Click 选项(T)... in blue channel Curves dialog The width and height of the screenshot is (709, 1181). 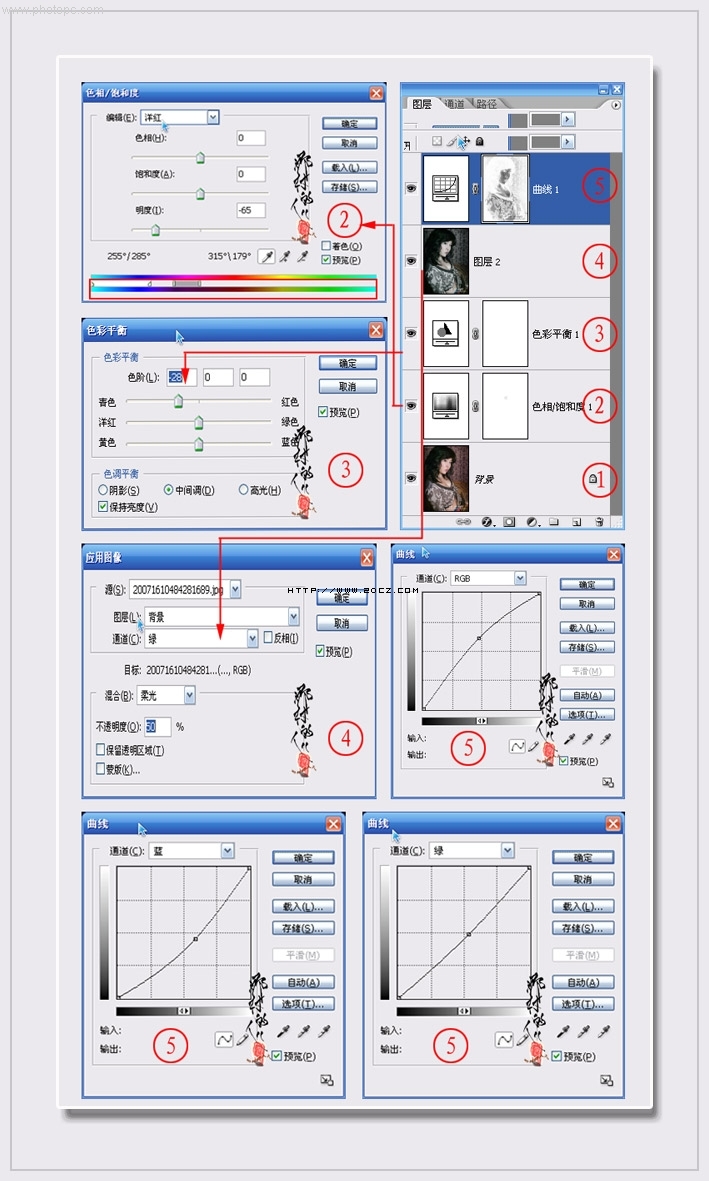click(303, 1004)
